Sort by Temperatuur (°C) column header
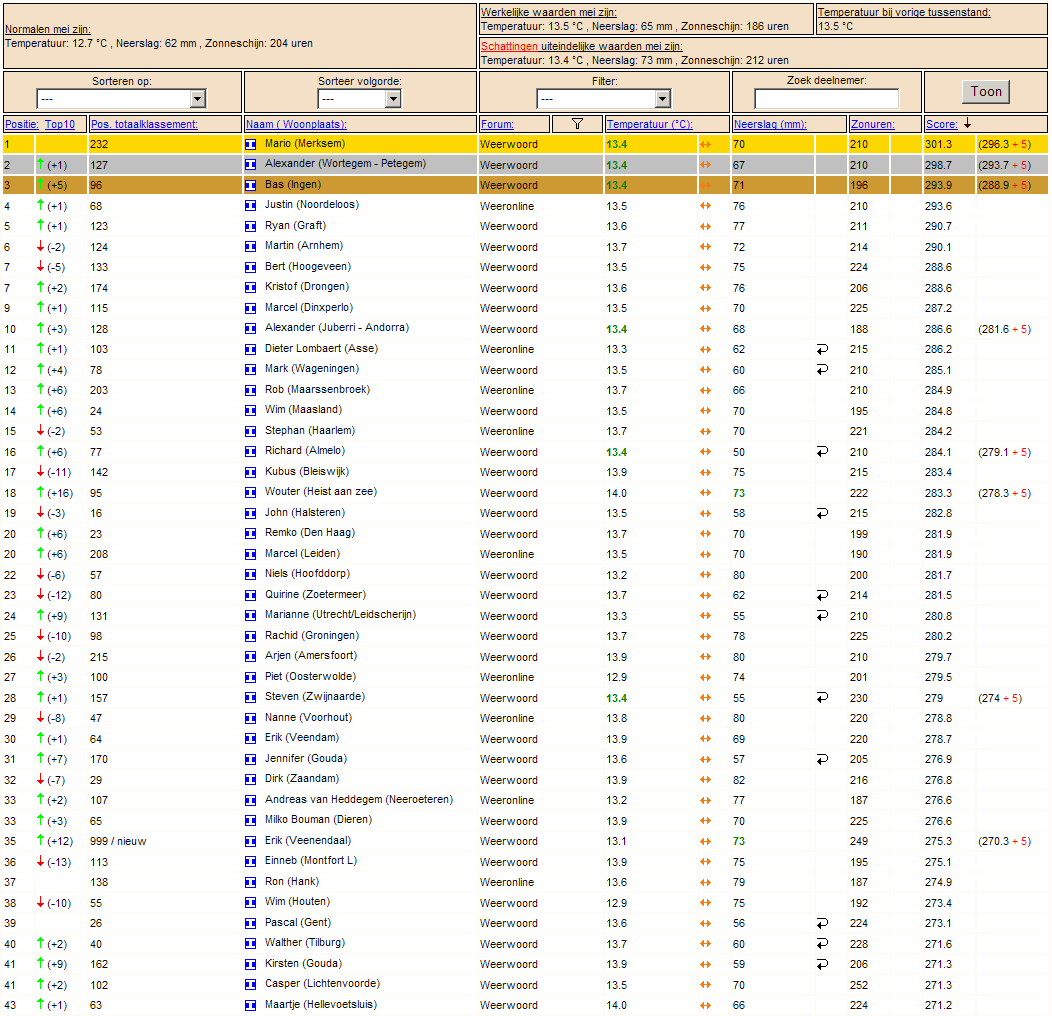This screenshot has height=1016, width=1052. (649, 124)
